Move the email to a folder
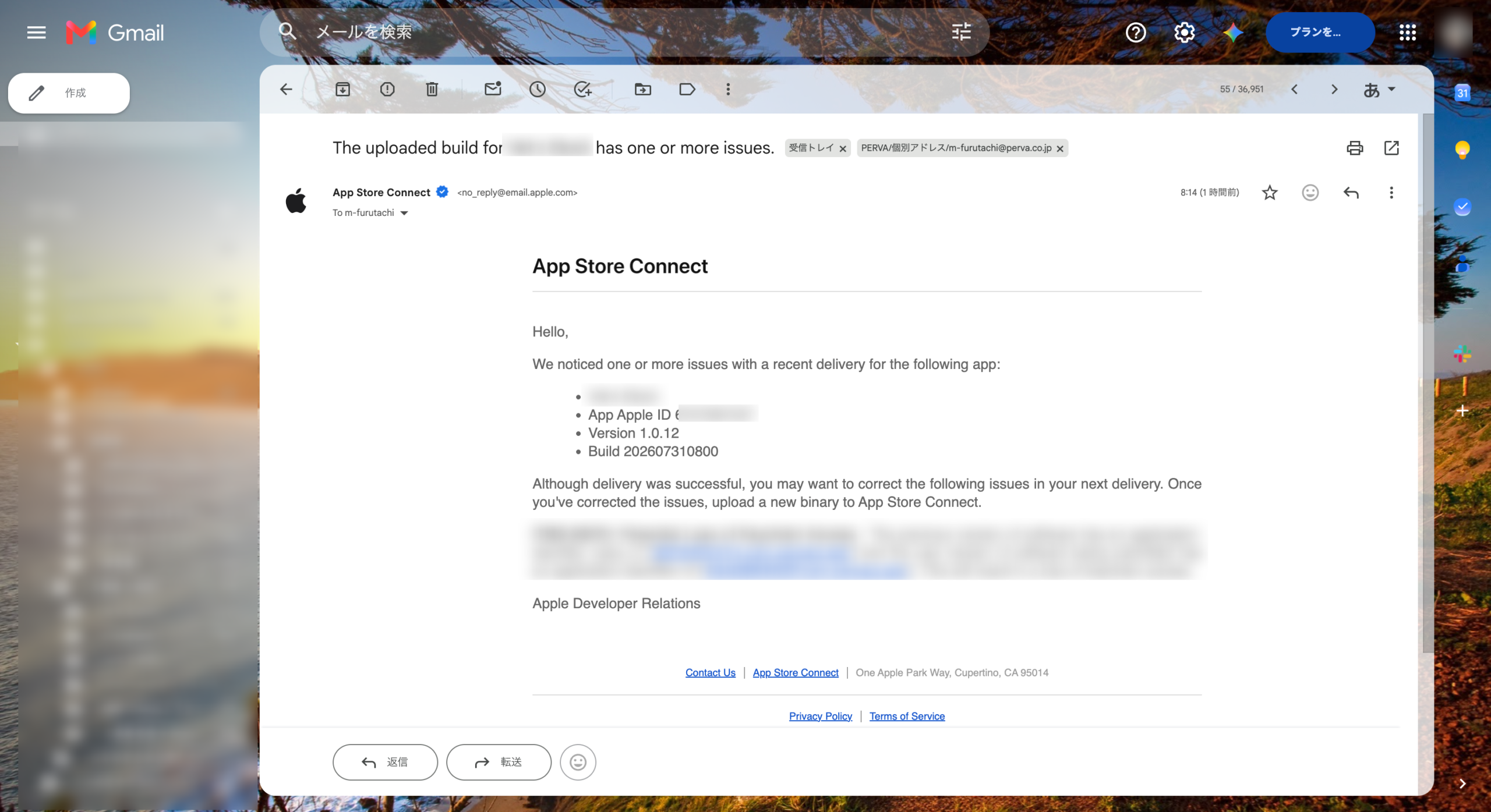The height and width of the screenshot is (812, 1491). (x=643, y=89)
